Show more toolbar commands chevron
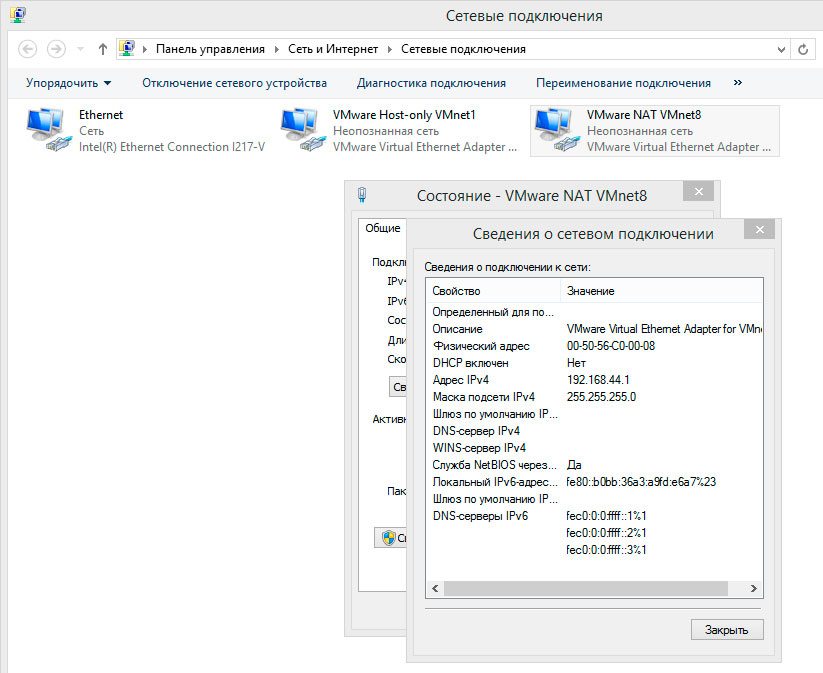The width and height of the screenshot is (823, 673). (737, 82)
